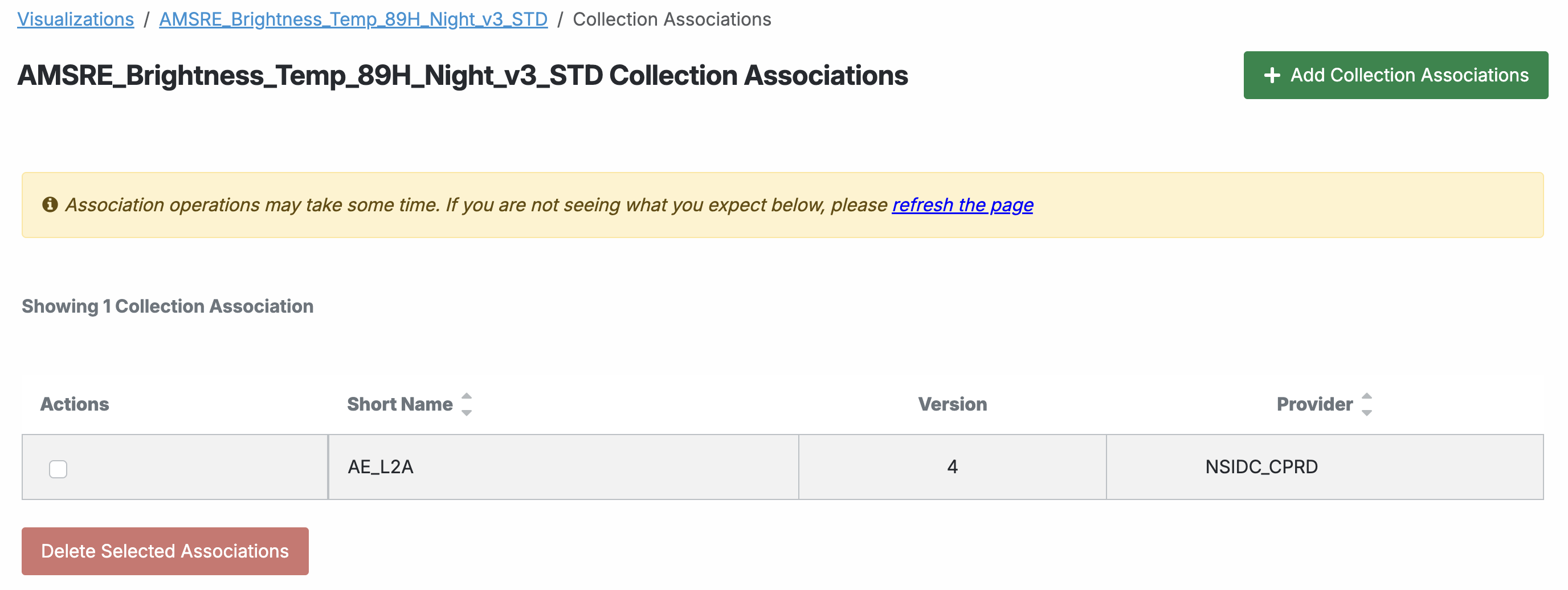Click the Collection Associations breadcrumb text
Viewport: 1568px width, 590px height.
671,19
